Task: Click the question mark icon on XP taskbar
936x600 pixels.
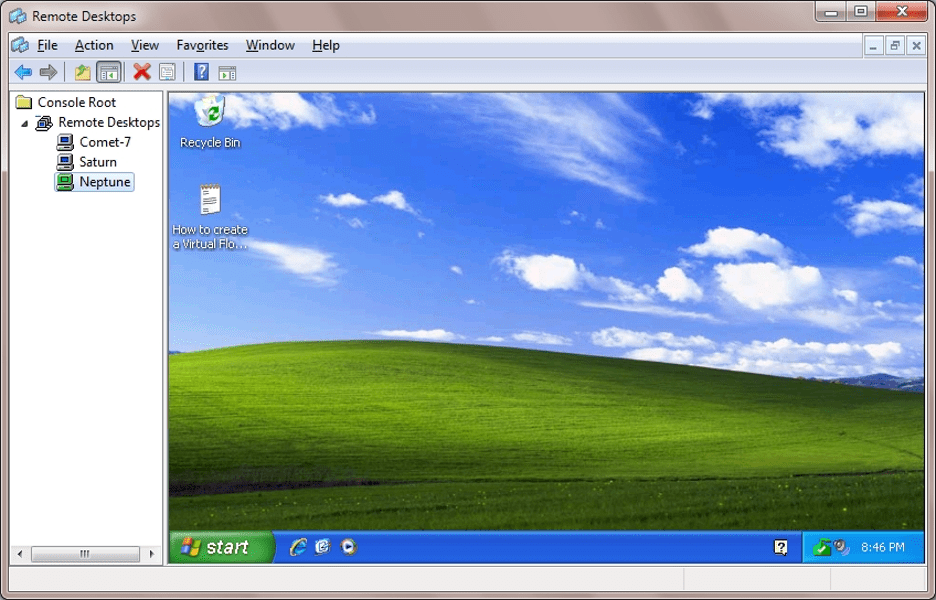Action: (x=781, y=547)
